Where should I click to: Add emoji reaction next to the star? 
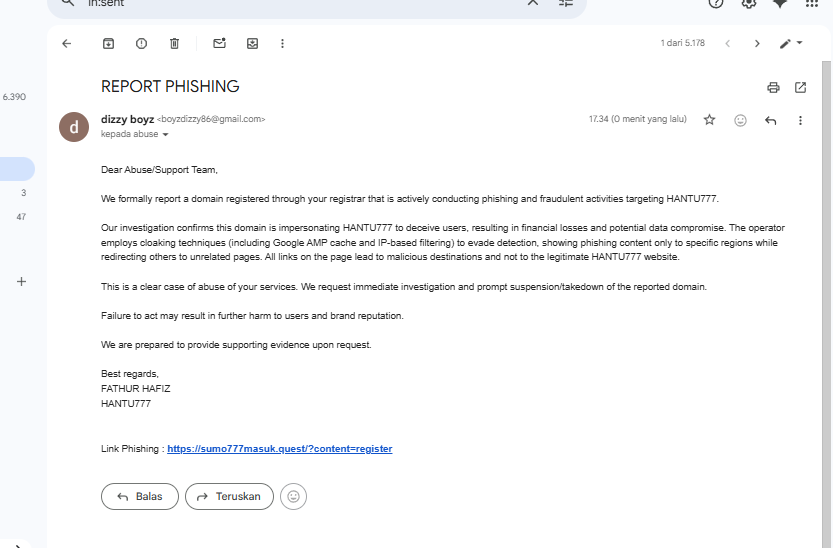pos(740,120)
